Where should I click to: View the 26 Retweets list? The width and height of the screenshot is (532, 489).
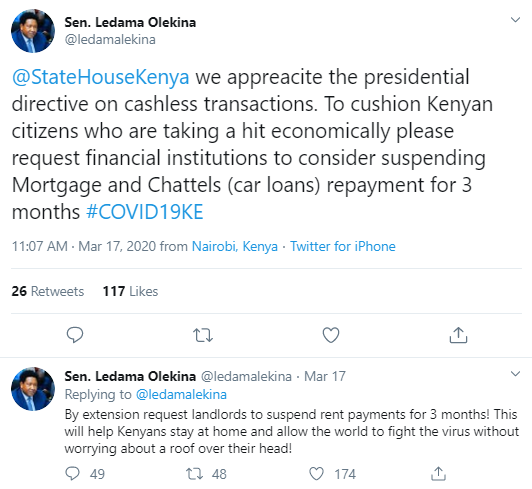(48, 291)
